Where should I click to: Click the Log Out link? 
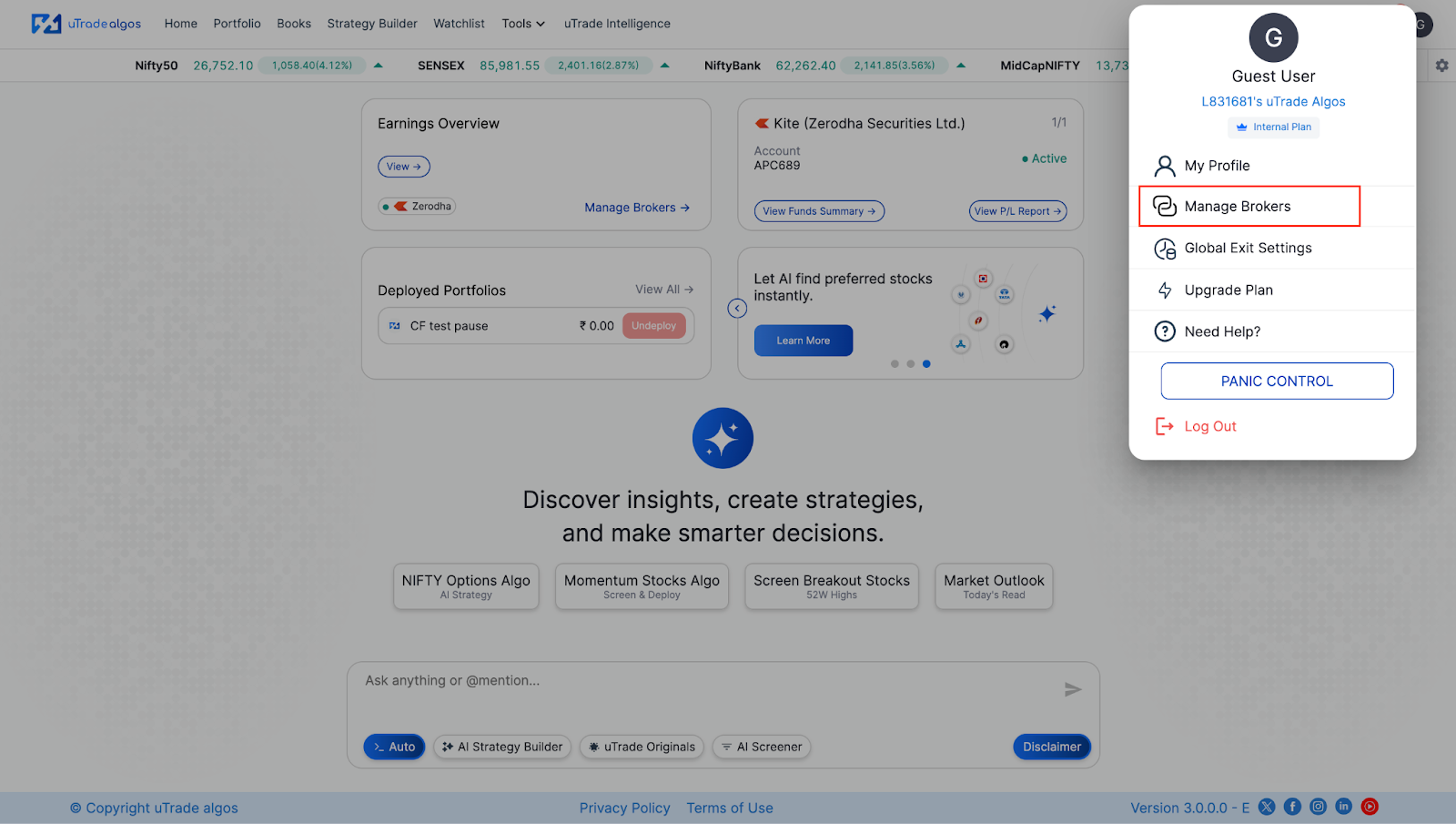1209,426
